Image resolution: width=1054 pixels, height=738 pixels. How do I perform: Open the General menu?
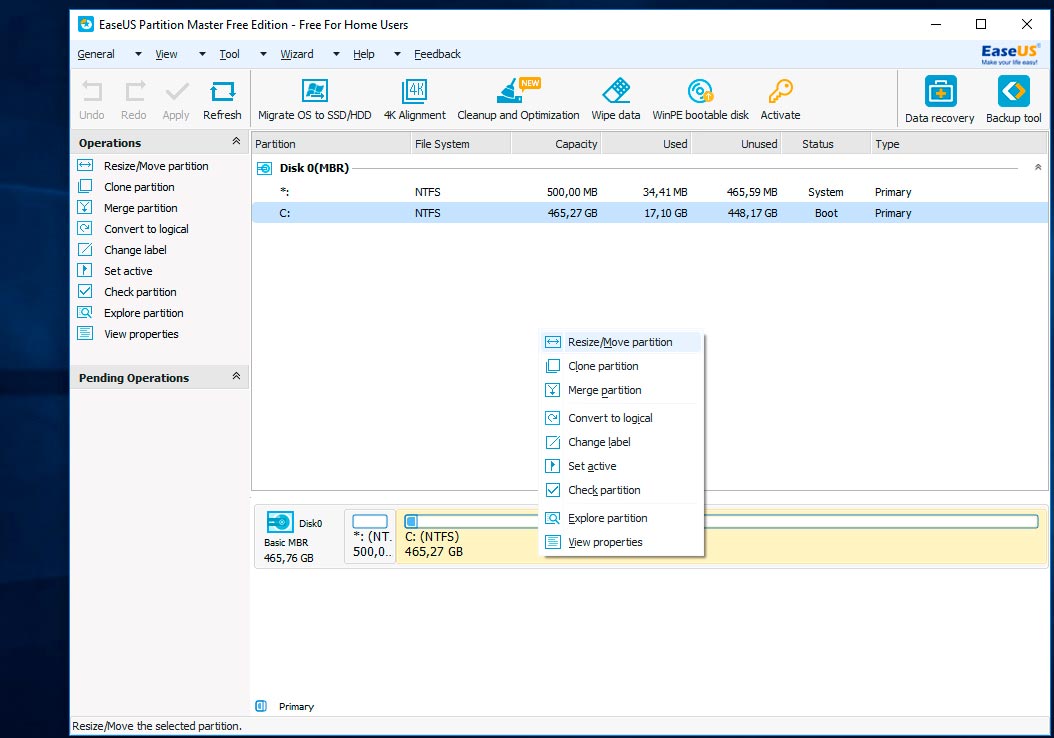tap(96, 54)
